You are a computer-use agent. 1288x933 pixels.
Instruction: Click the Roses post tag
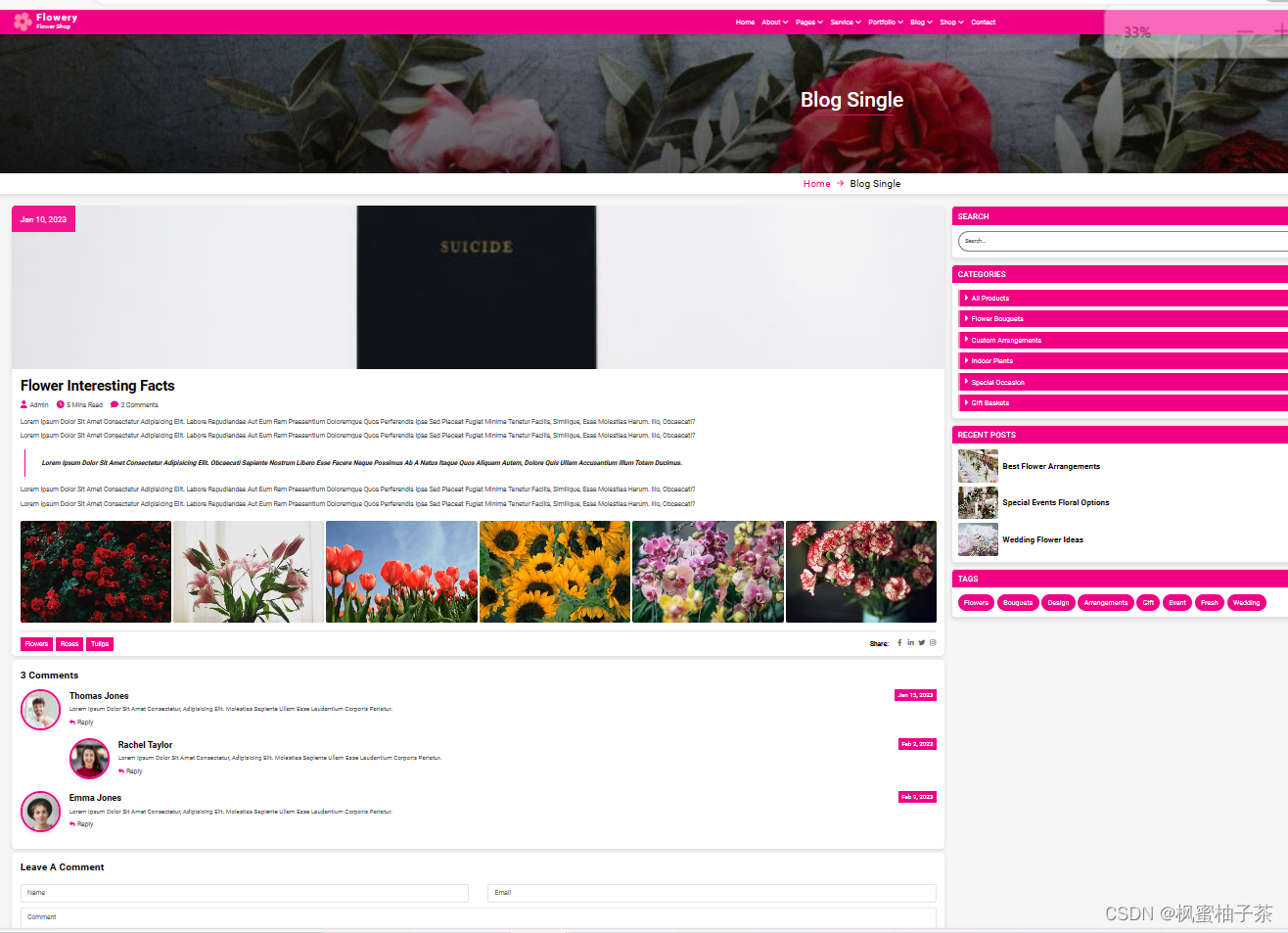[x=69, y=644]
